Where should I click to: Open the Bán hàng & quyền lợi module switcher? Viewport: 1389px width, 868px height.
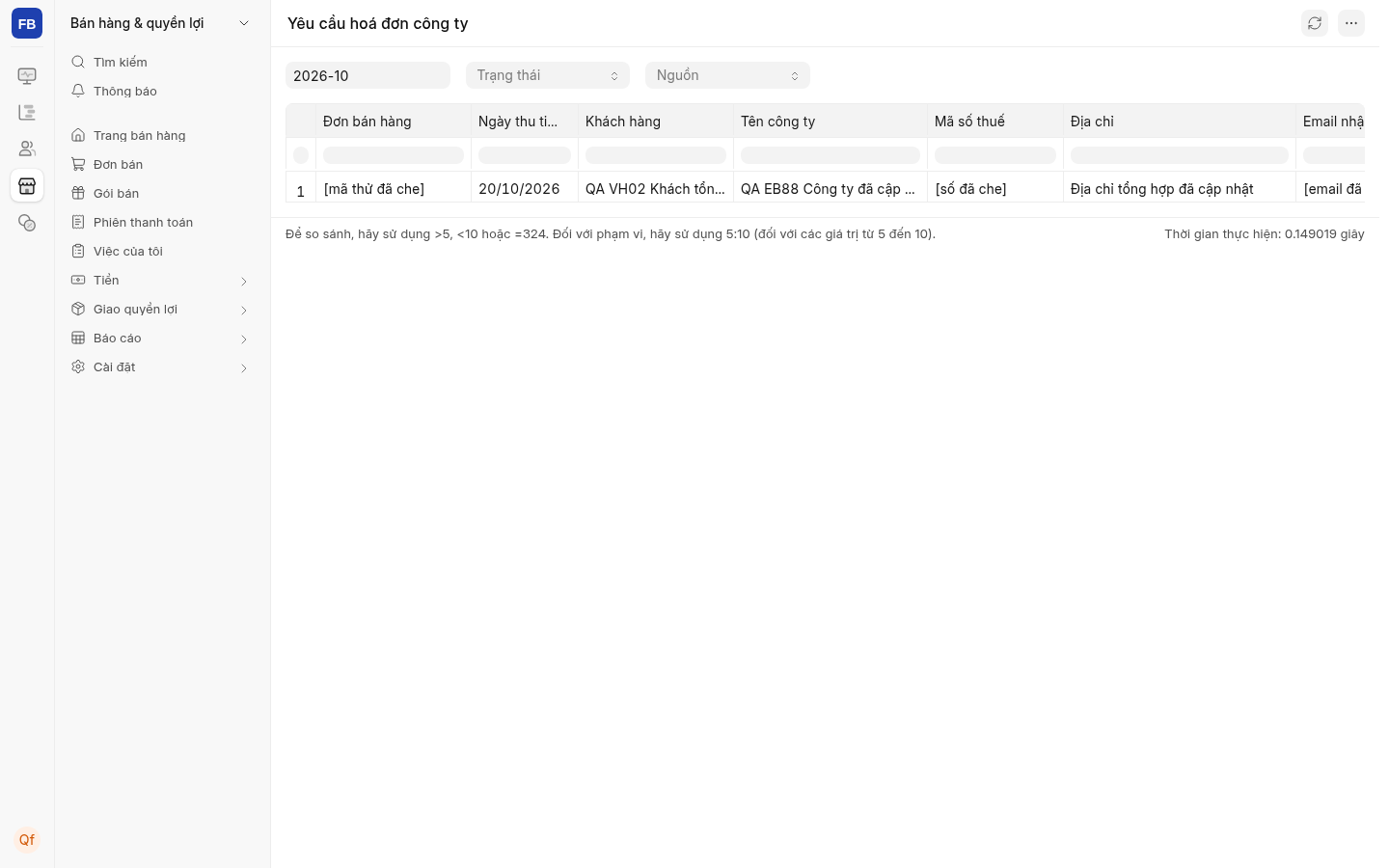[x=162, y=23]
